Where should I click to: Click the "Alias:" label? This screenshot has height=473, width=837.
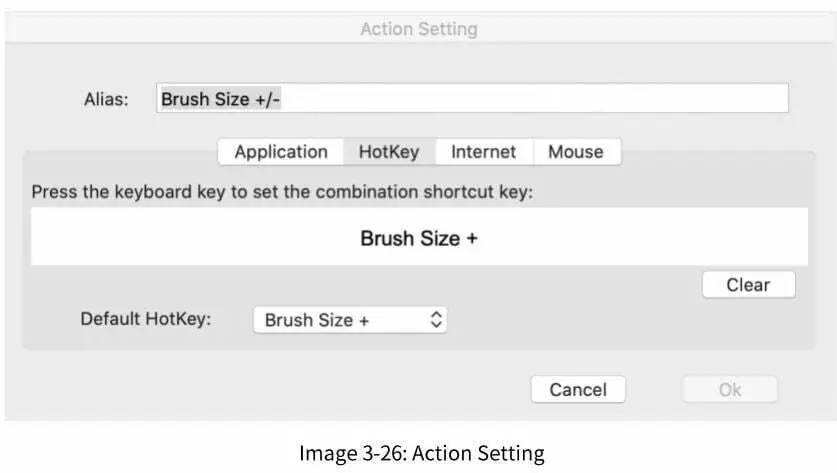(x=106, y=100)
